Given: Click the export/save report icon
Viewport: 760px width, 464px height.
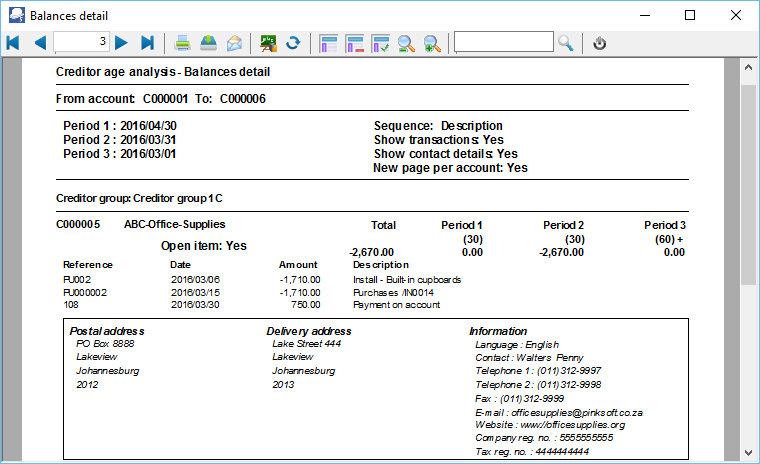Looking at the screenshot, I should coord(209,43).
